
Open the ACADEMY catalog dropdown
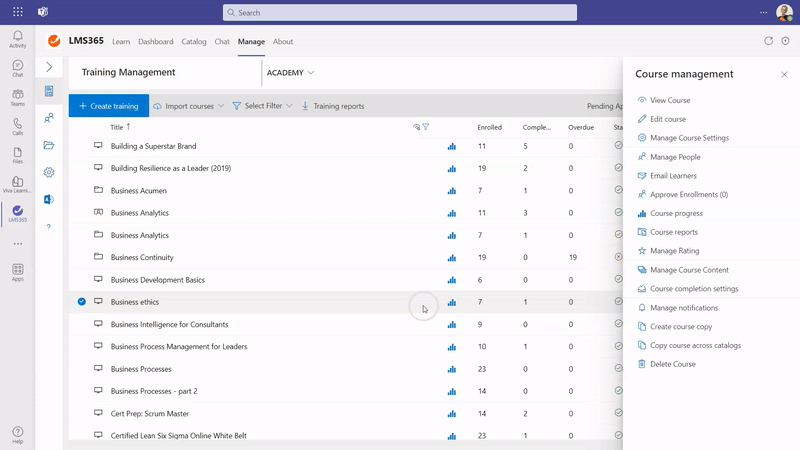(x=290, y=73)
